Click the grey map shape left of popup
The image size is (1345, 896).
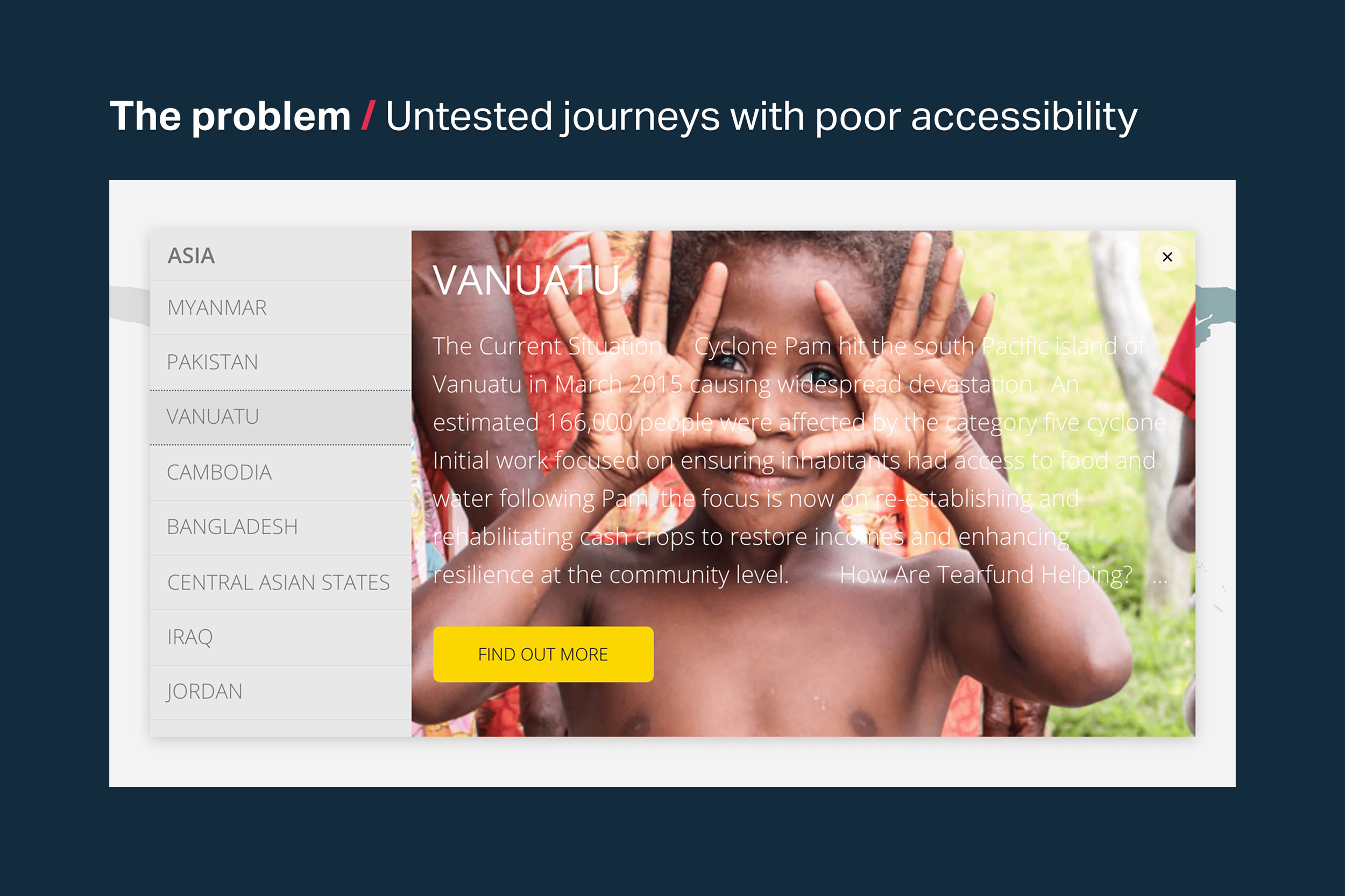[x=130, y=304]
